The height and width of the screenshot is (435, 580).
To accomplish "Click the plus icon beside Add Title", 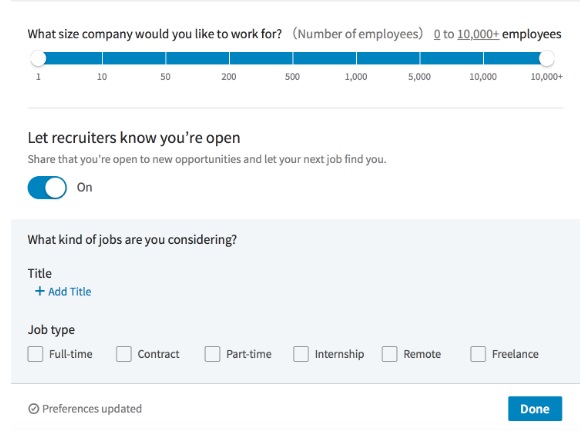I will point(40,291).
